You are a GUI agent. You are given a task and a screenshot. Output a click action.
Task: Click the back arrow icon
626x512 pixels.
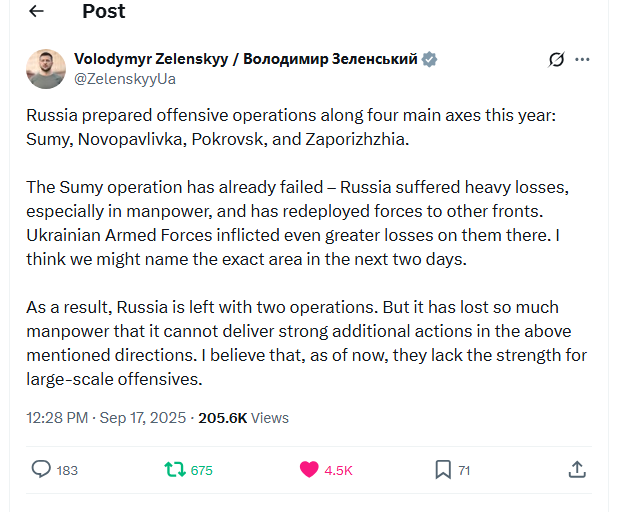tap(37, 12)
